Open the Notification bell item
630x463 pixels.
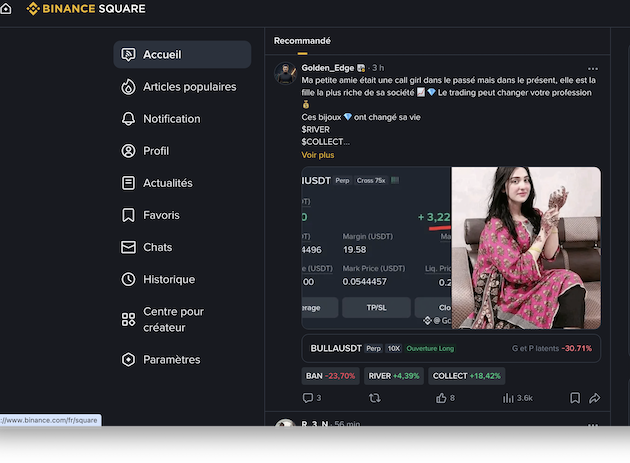point(171,119)
